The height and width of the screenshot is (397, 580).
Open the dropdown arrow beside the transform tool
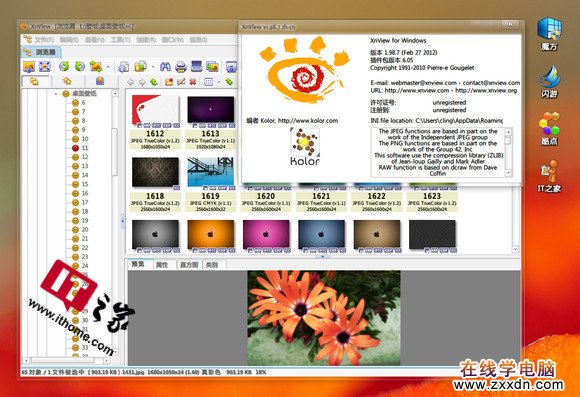(108, 67)
